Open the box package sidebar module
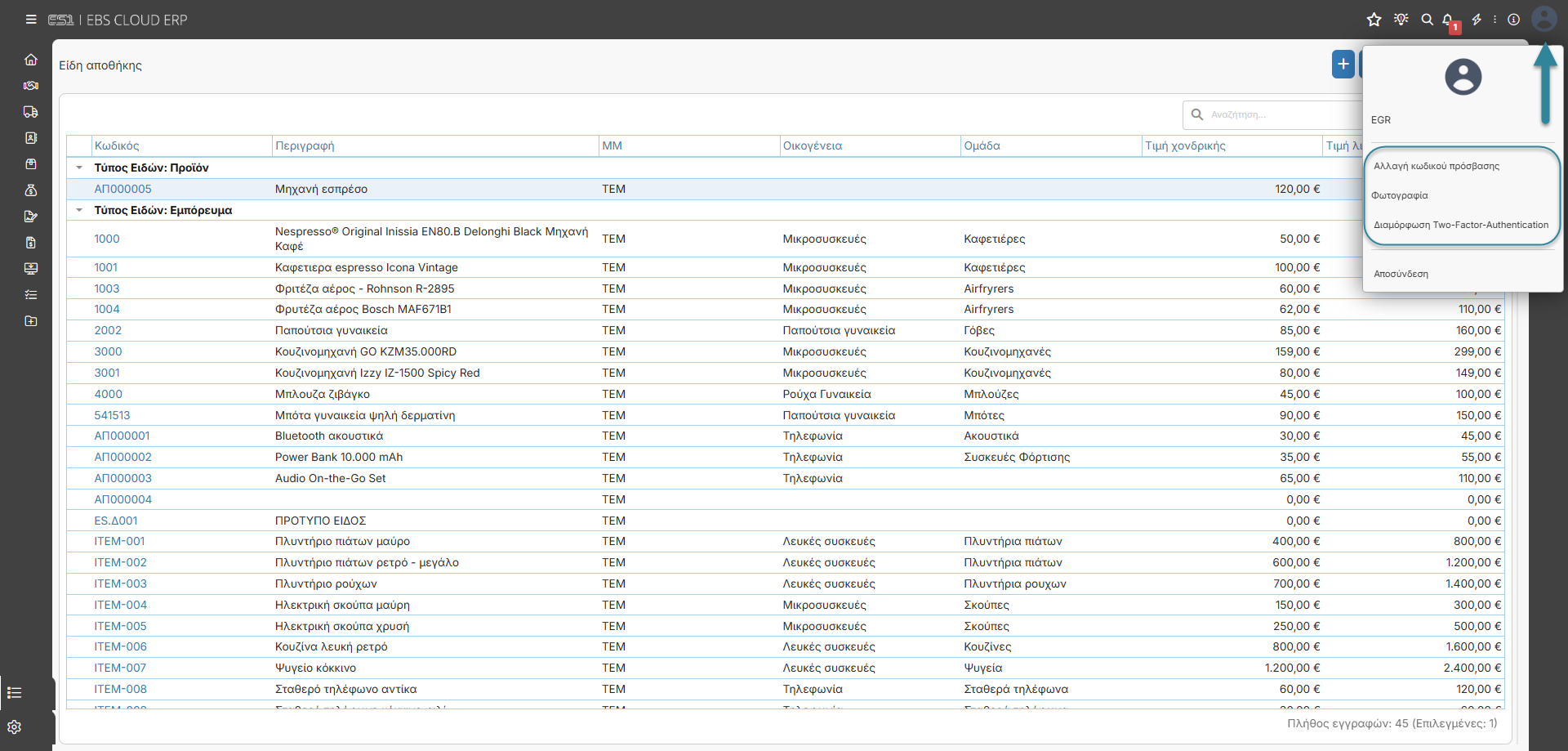 point(31,164)
